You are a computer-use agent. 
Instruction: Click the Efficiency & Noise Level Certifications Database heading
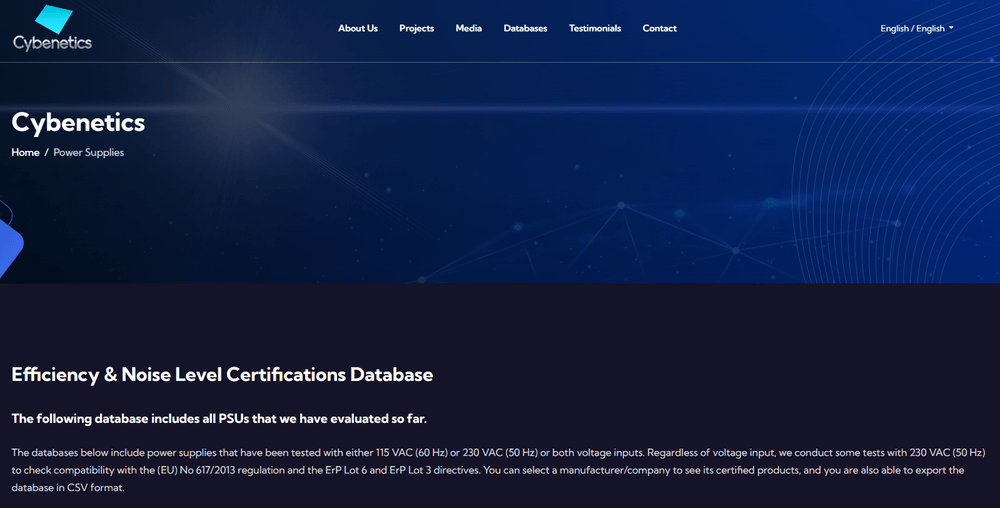223,374
